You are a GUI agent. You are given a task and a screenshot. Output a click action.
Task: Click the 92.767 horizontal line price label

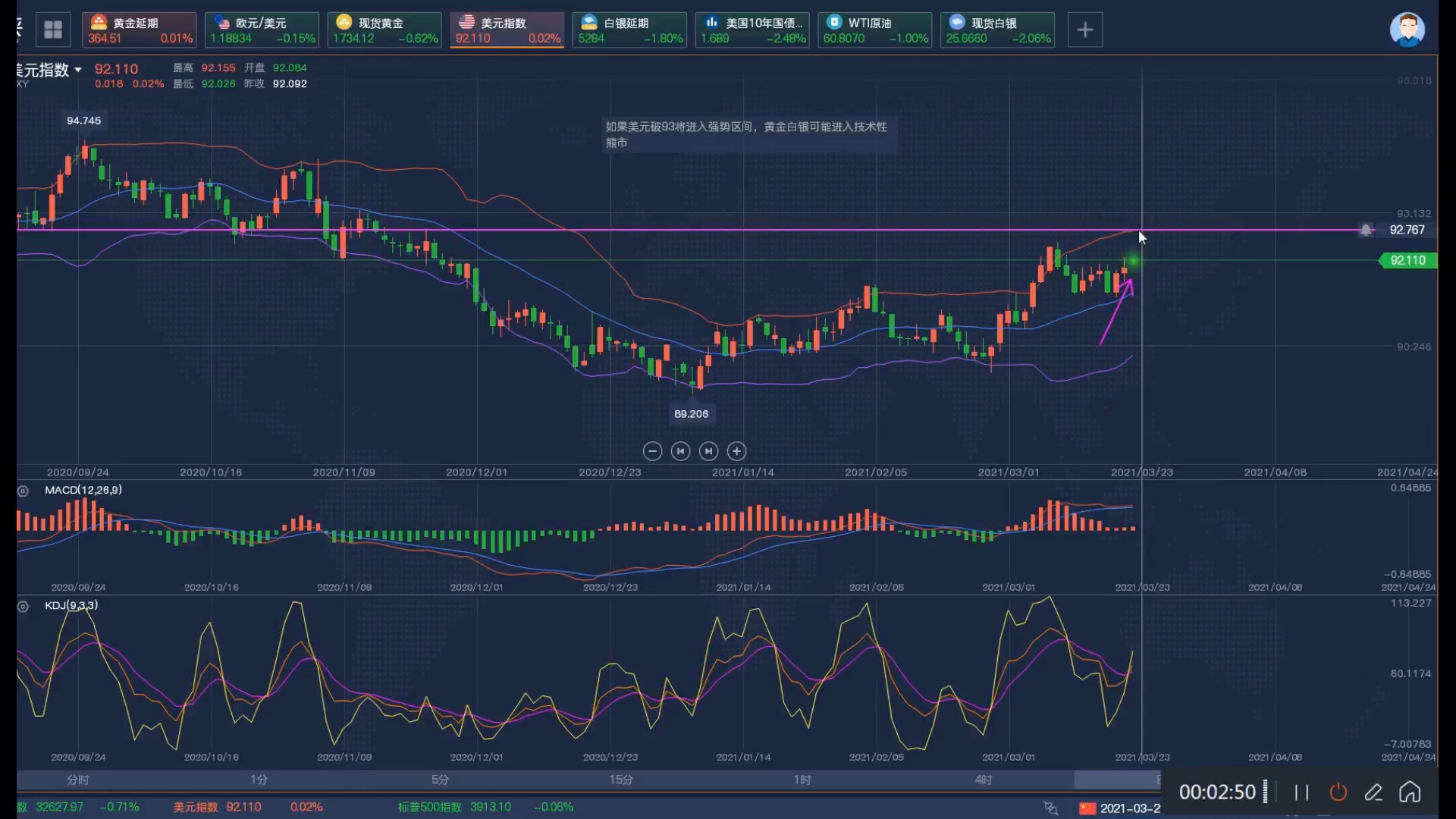tap(1407, 230)
